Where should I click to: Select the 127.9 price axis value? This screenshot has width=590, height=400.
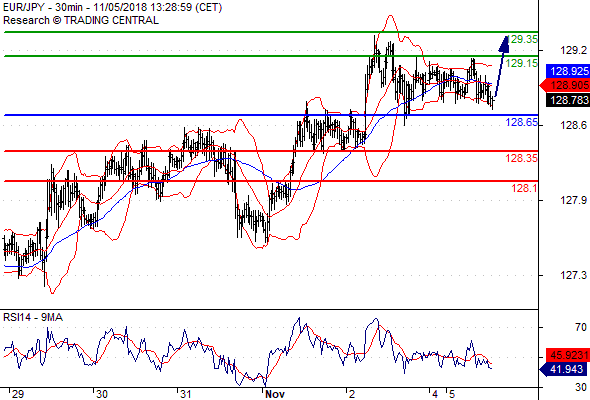click(573, 200)
